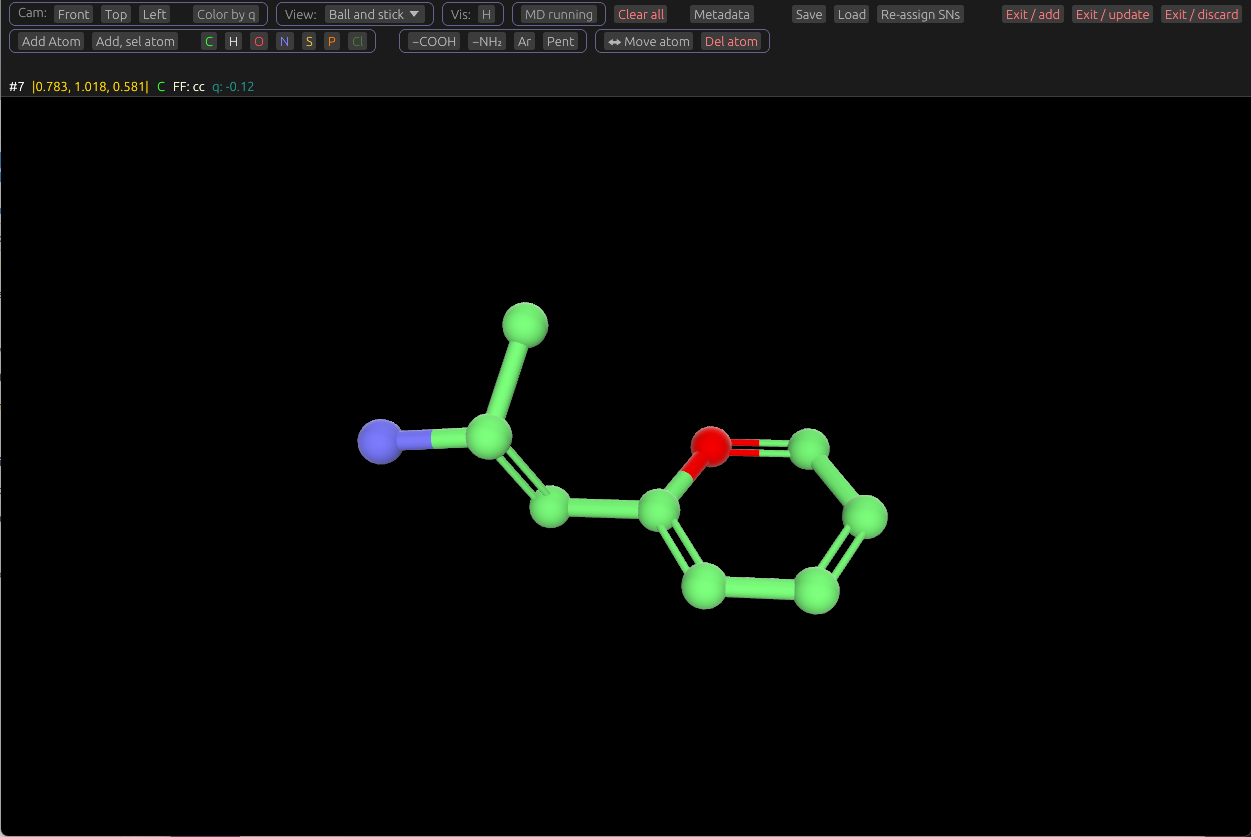The width and height of the screenshot is (1251, 837).
Task: Add an –NH₂ functional group
Action: (x=487, y=42)
